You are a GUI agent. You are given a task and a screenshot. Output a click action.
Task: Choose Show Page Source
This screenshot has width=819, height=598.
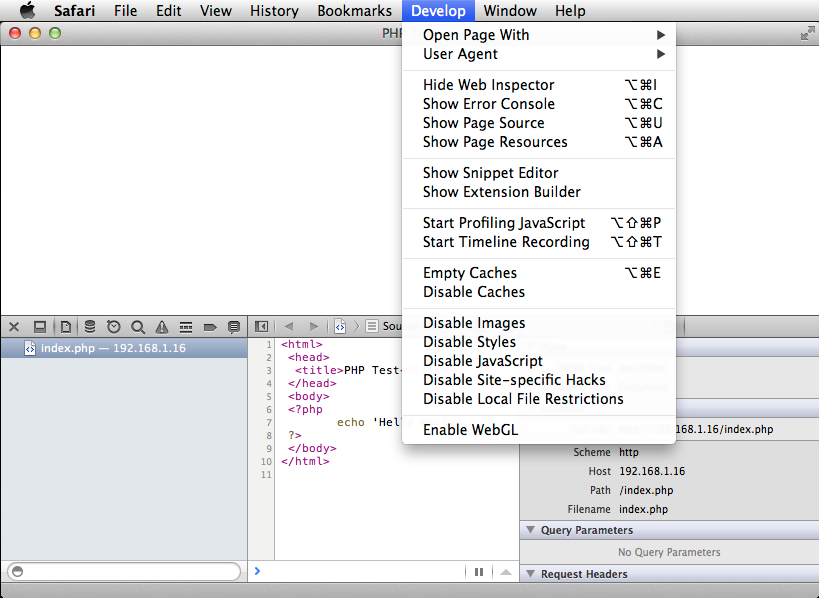coord(539,123)
